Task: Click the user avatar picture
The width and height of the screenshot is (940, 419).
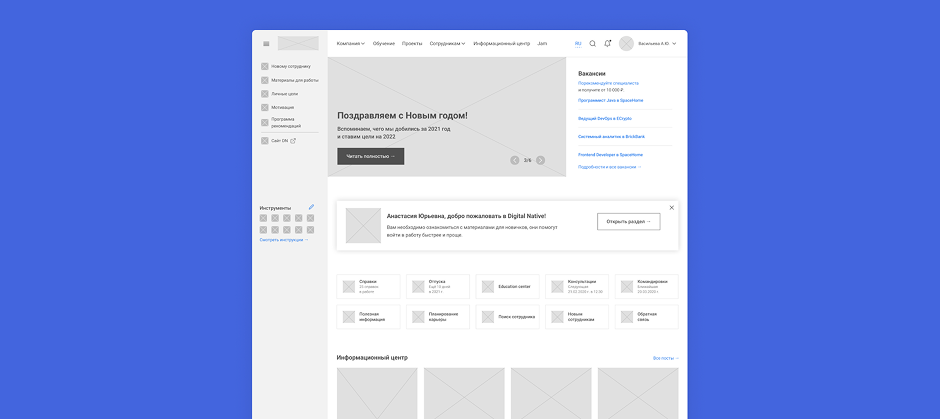Action: 626,44
